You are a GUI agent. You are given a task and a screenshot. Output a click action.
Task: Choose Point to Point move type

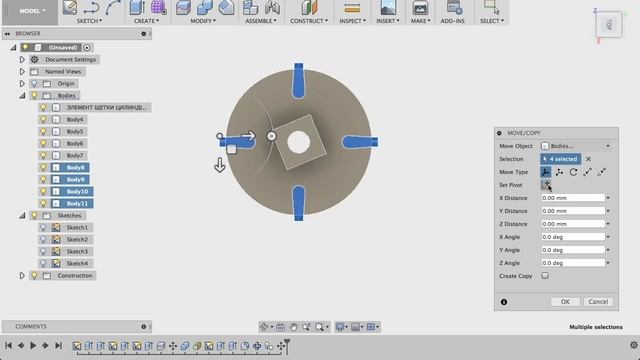[587, 172]
